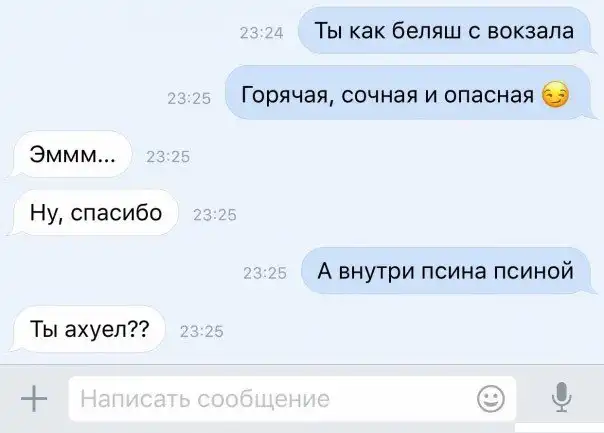Viewport: 604px width, 433px height.
Task: Click the word "беляш" in first message
Action: pyautogui.click(x=426, y=30)
